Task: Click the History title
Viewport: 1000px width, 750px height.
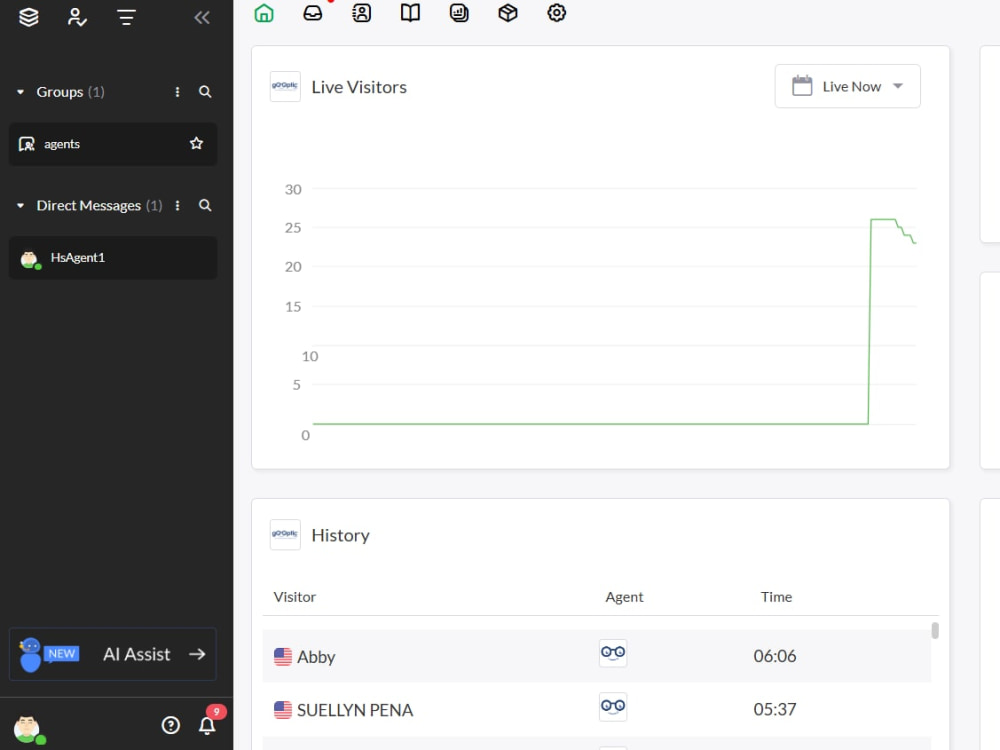Action: (341, 535)
